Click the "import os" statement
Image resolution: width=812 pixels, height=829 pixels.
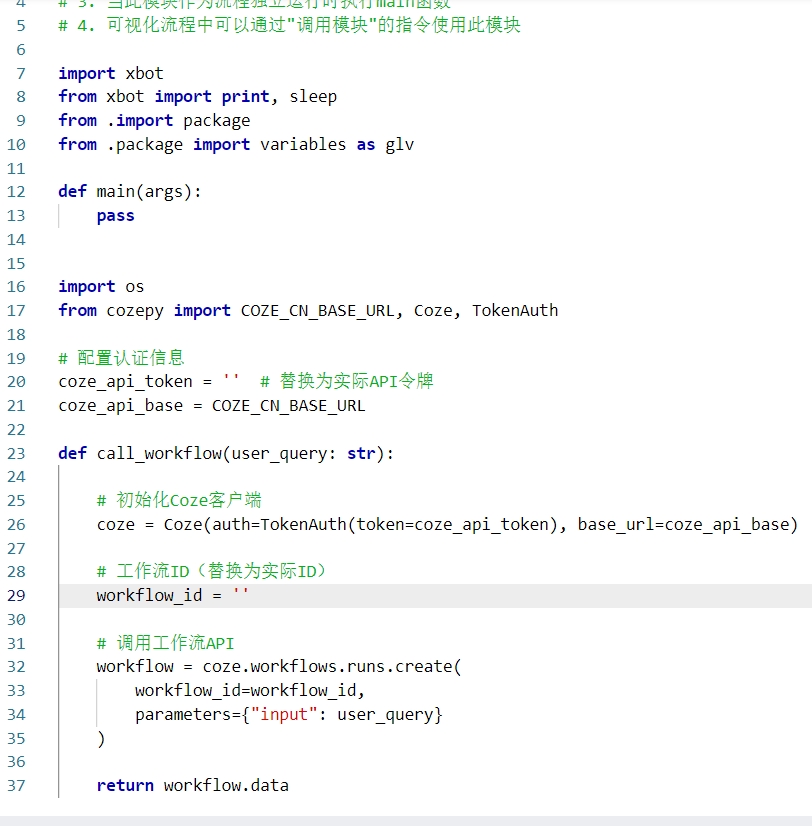(x=101, y=286)
